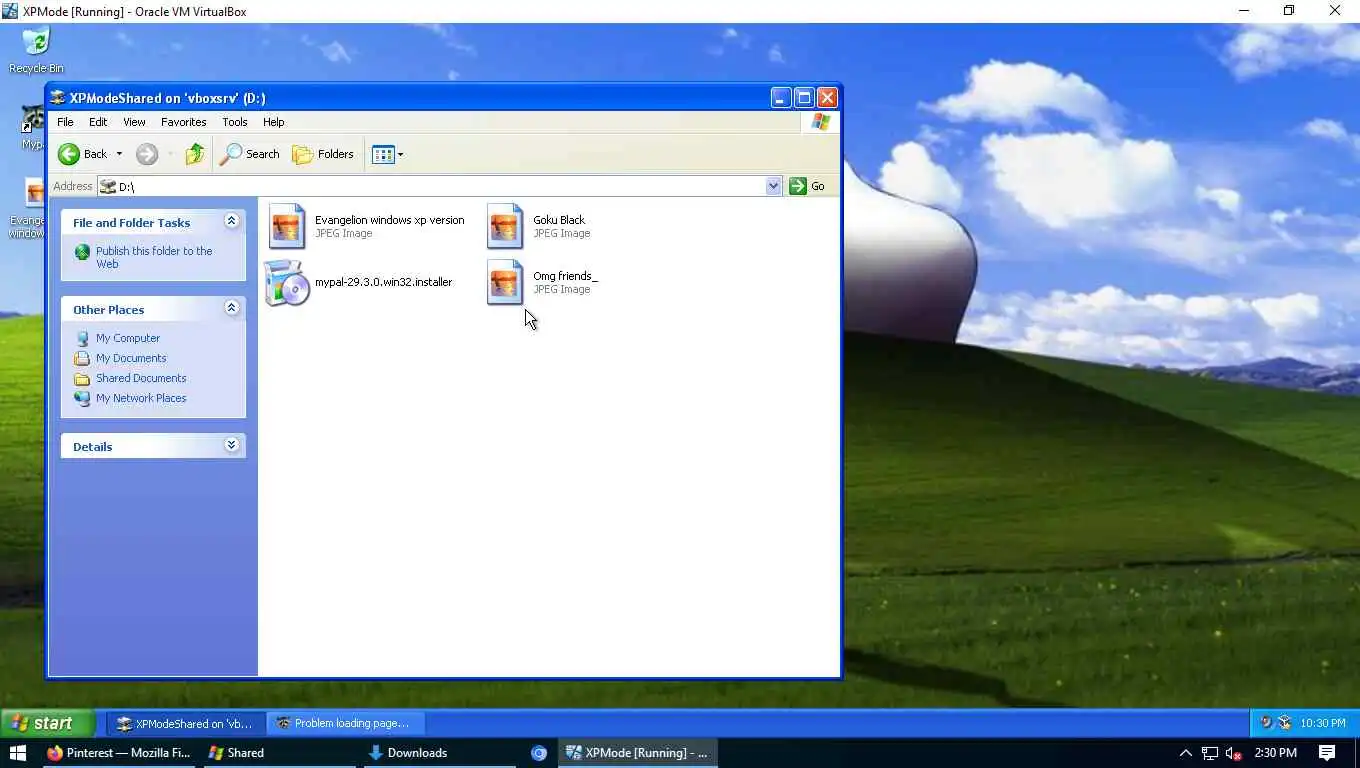Select the mypal installer disc icon

(287, 282)
